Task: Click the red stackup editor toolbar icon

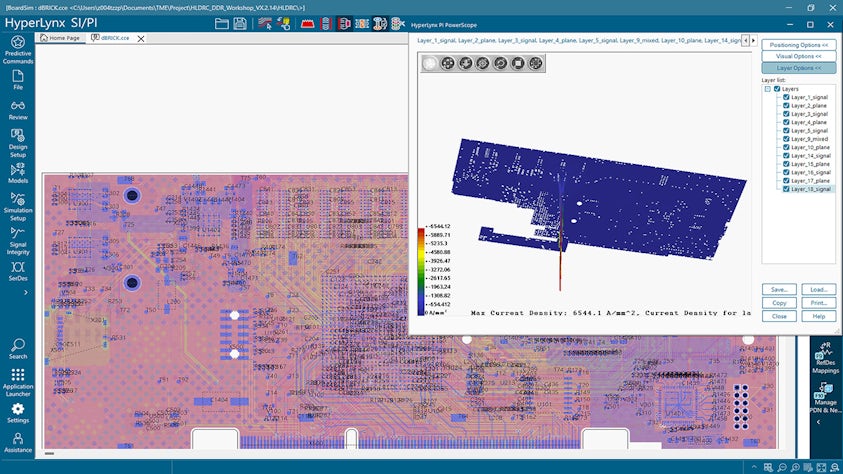Action: click(x=308, y=23)
